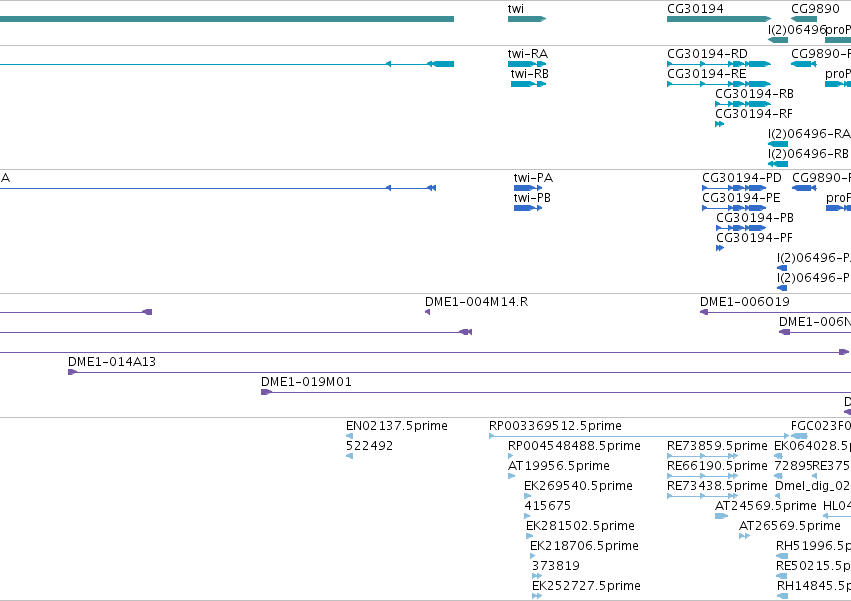
Task: Select the CG9890 gene glyph
Action: tap(804, 19)
